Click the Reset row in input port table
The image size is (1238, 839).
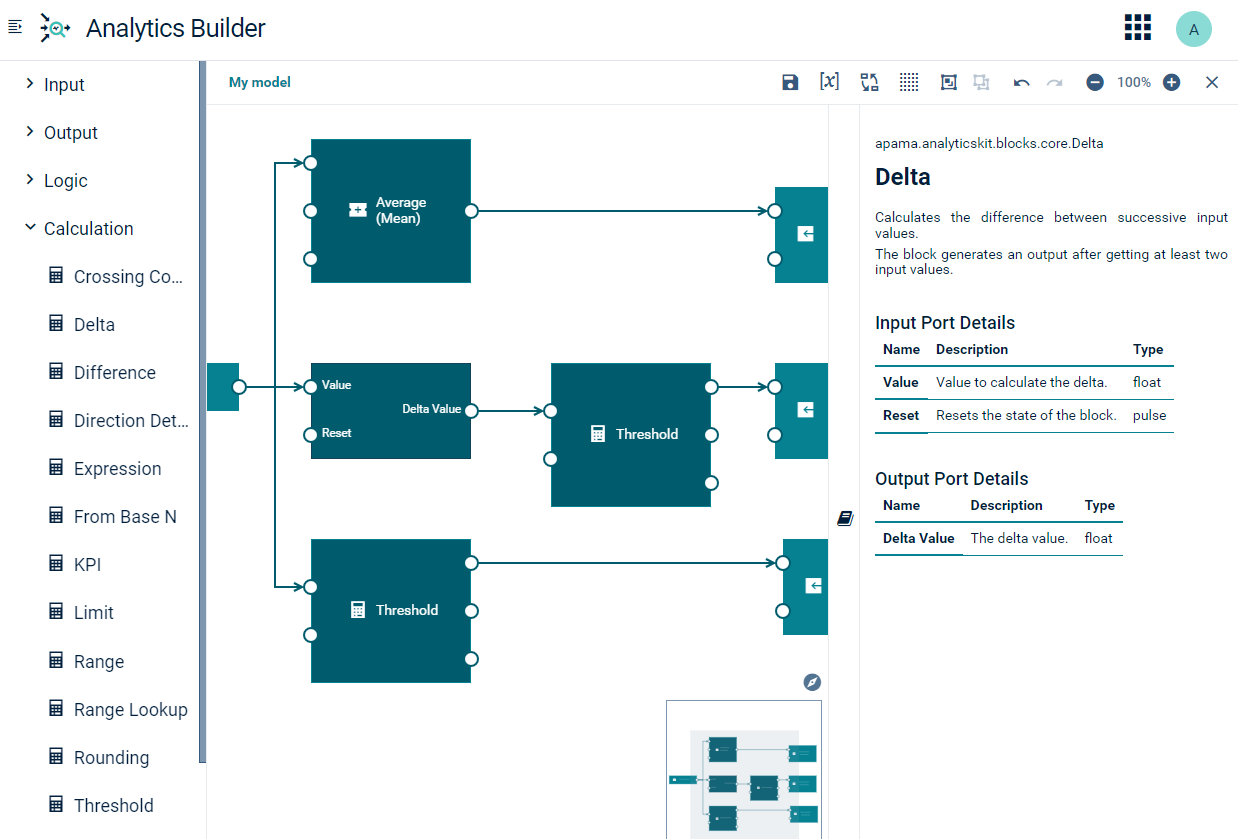1024,415
